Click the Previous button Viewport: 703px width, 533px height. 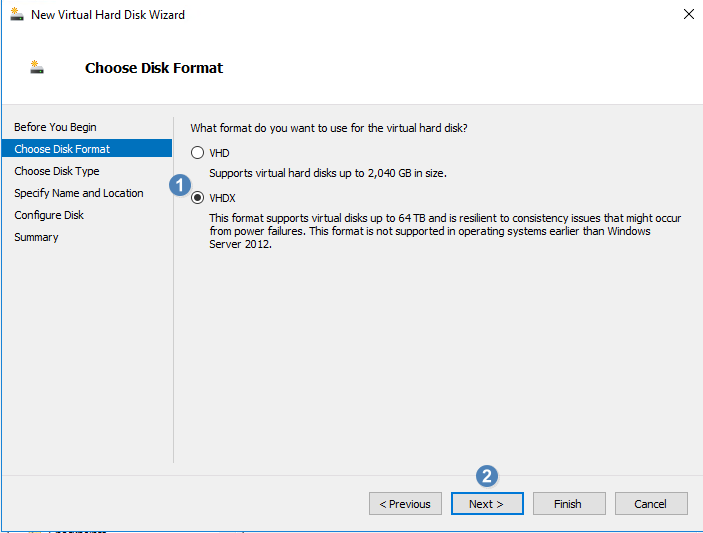point(405,503)
